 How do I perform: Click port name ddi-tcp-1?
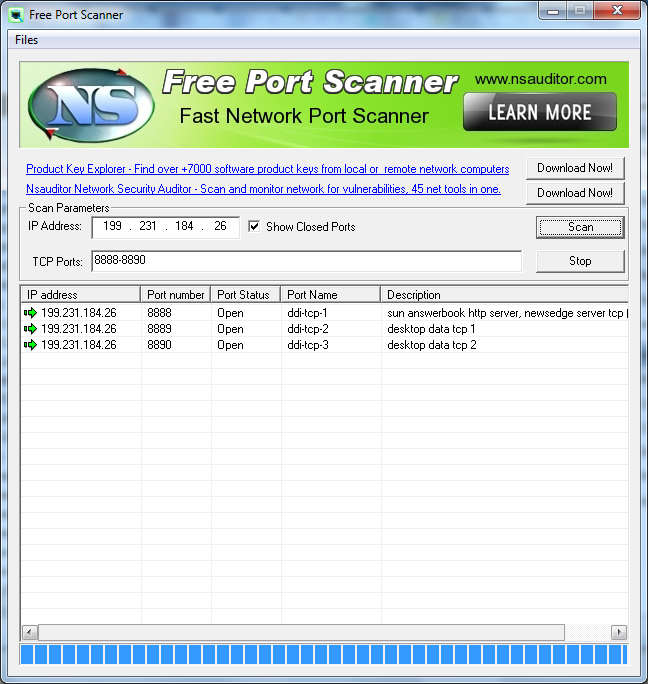[x=307, y=313]
